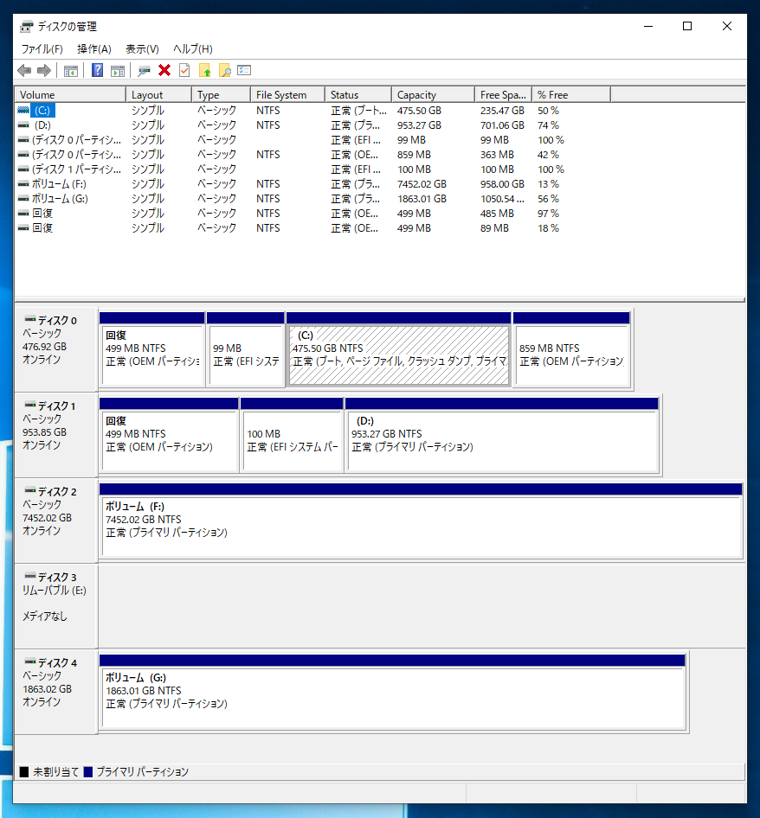Open the ヘルプ(H) menu
This screenshot has width=760, height=818.
(192, 49)
